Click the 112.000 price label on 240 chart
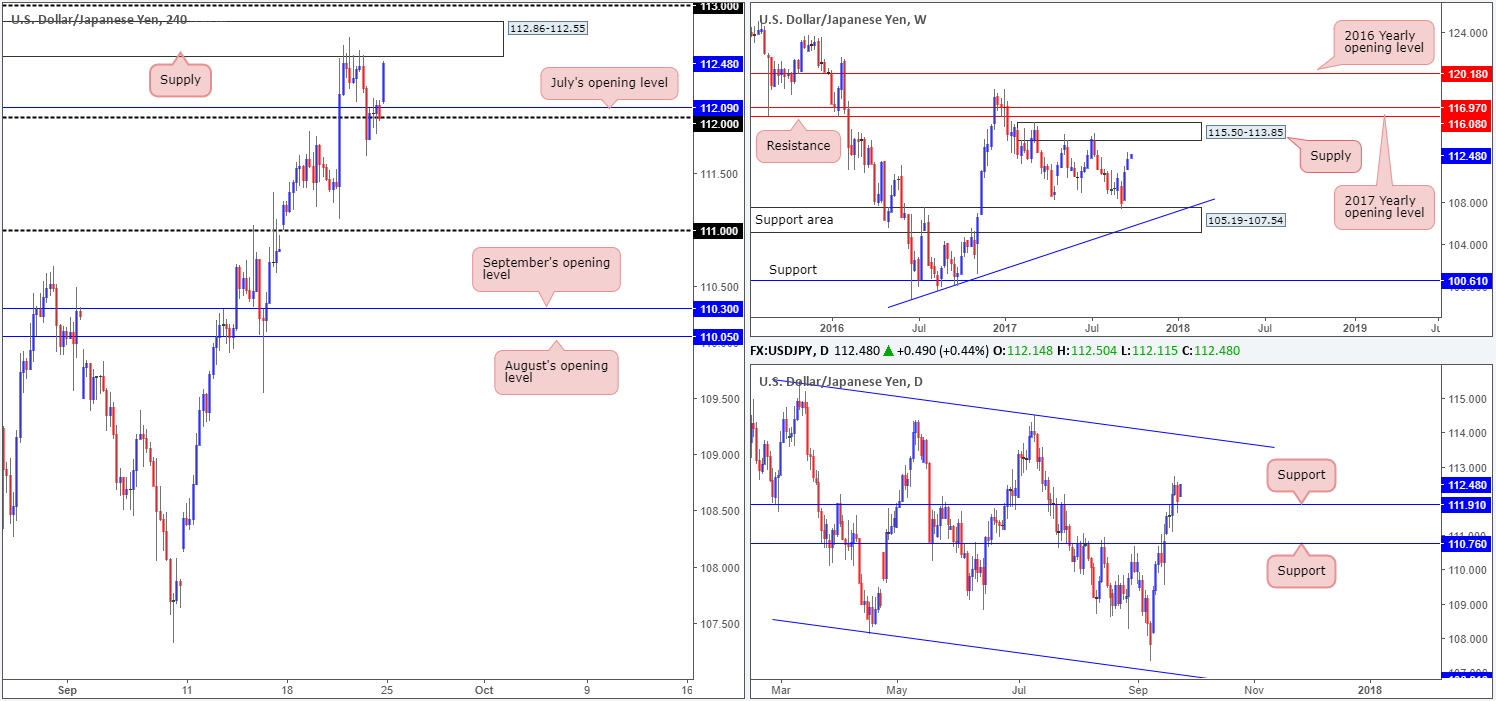Image resolution: width=1496 pixels, height=701 pixels. [720, 123]
